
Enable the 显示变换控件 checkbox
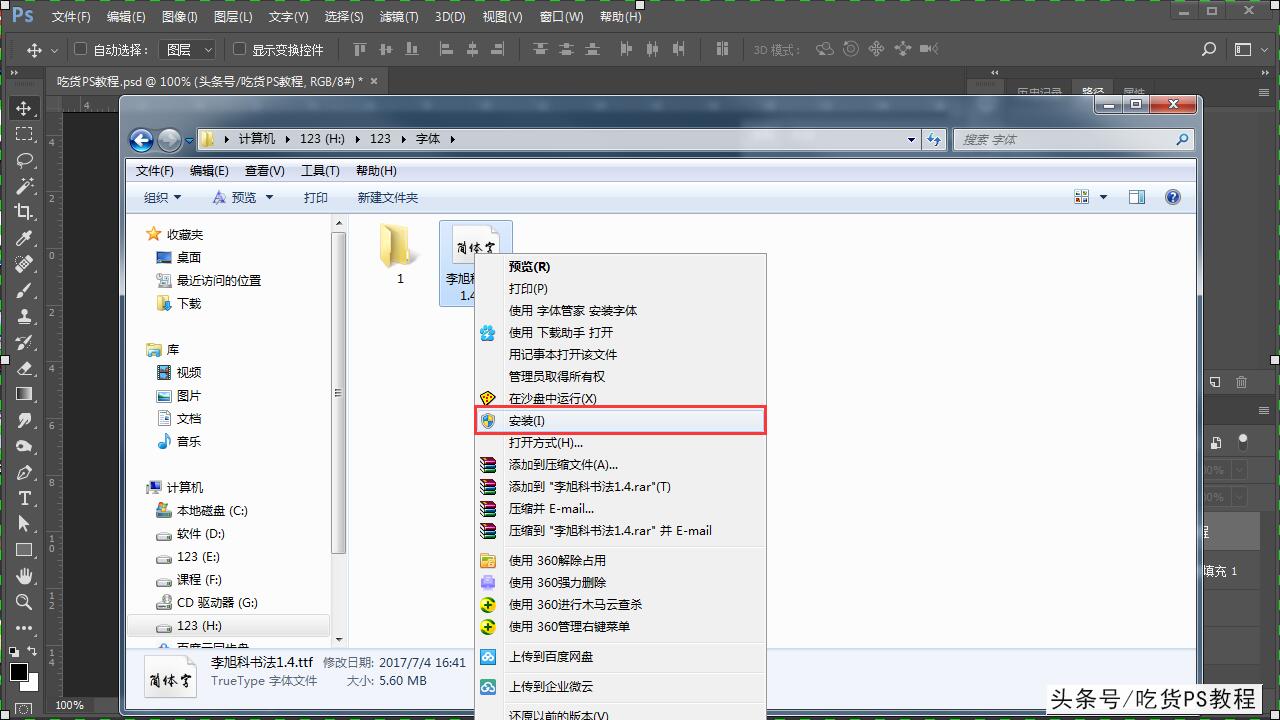pyautogui.click(x=239, y=49)
